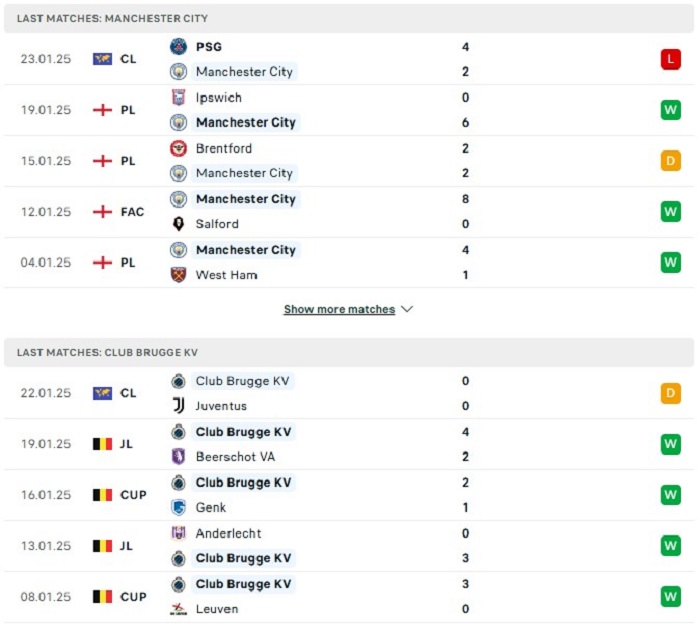Screen dimensions: 700x632
Task: Click the Salford club crest icon
Action: (178, 224)
